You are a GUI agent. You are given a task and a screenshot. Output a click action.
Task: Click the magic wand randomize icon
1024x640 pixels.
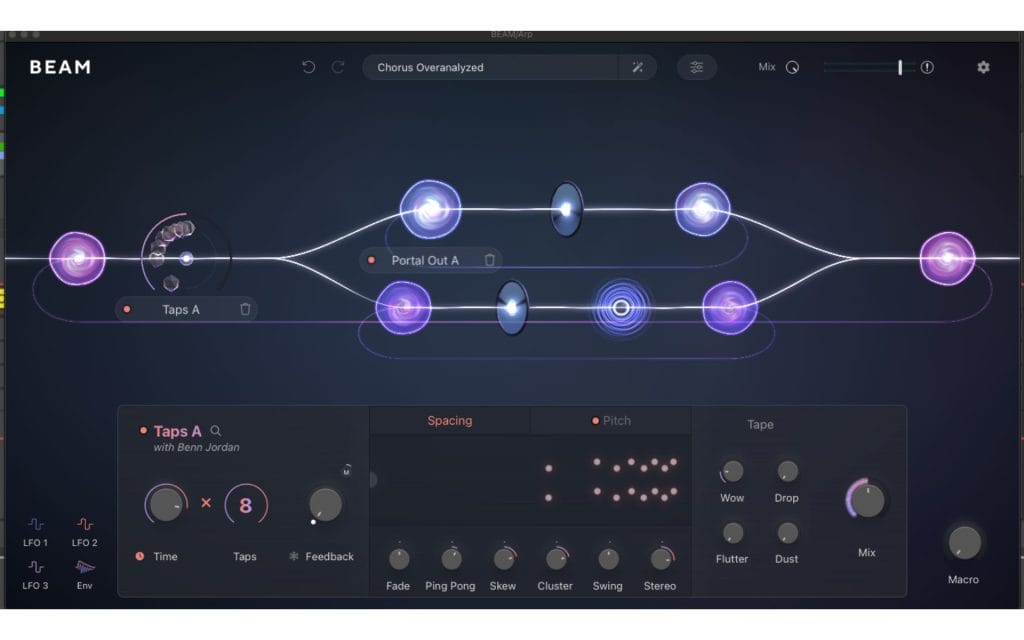click(x=637, y=67)
